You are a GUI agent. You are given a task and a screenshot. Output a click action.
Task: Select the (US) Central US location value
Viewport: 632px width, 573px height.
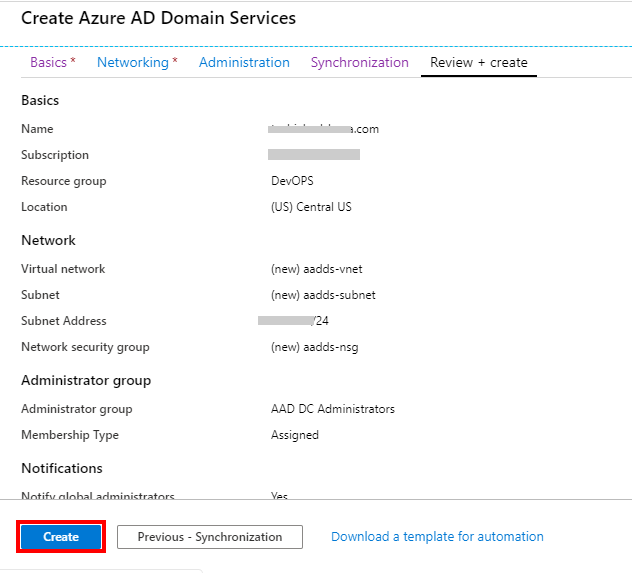pyautogui.click(x=311, y=207)
